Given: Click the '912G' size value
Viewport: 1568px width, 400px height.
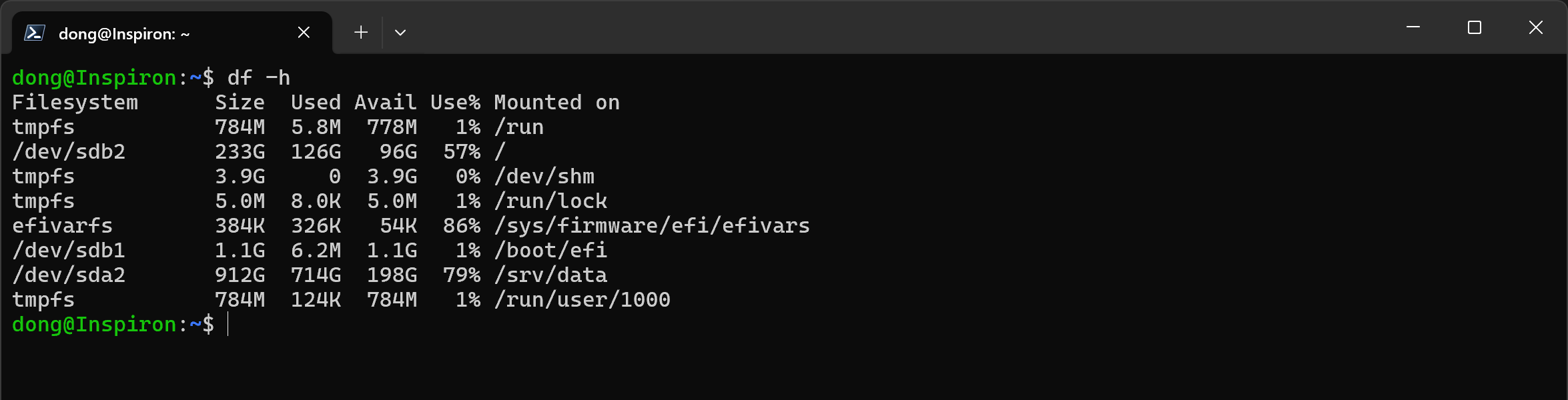Looking at the screenshot, I should (240, 275).
